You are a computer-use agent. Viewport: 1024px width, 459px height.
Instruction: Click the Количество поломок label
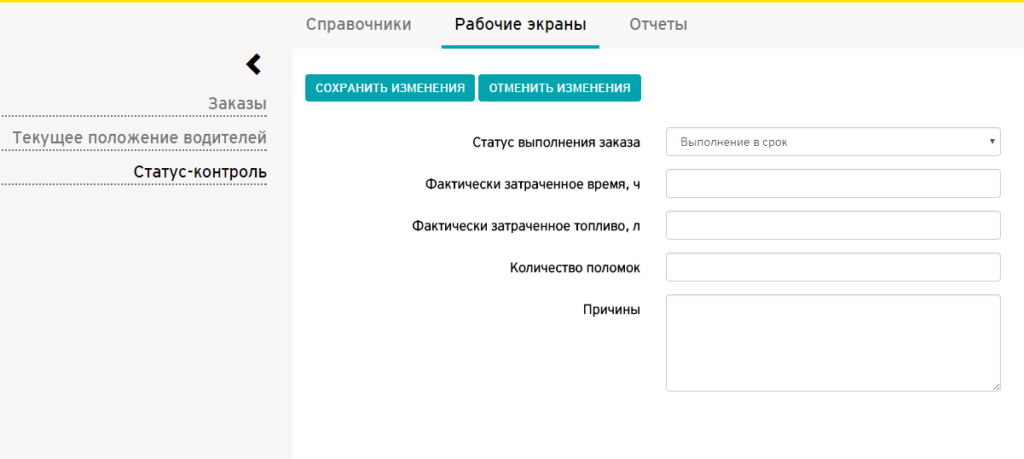point(575,268)
